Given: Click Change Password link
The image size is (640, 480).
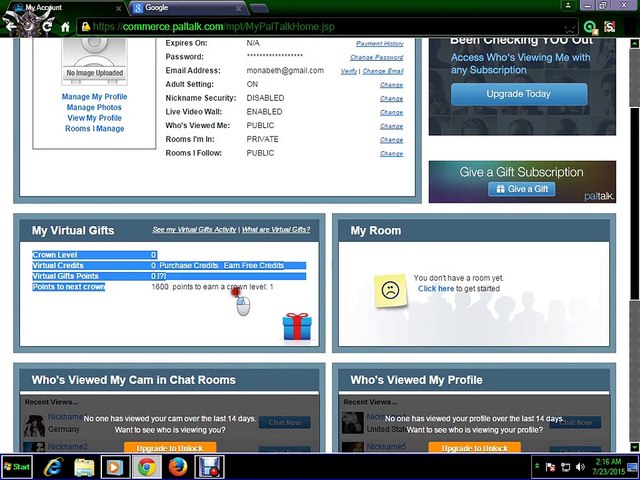Looking at the screenshot, I should (376, 57).
